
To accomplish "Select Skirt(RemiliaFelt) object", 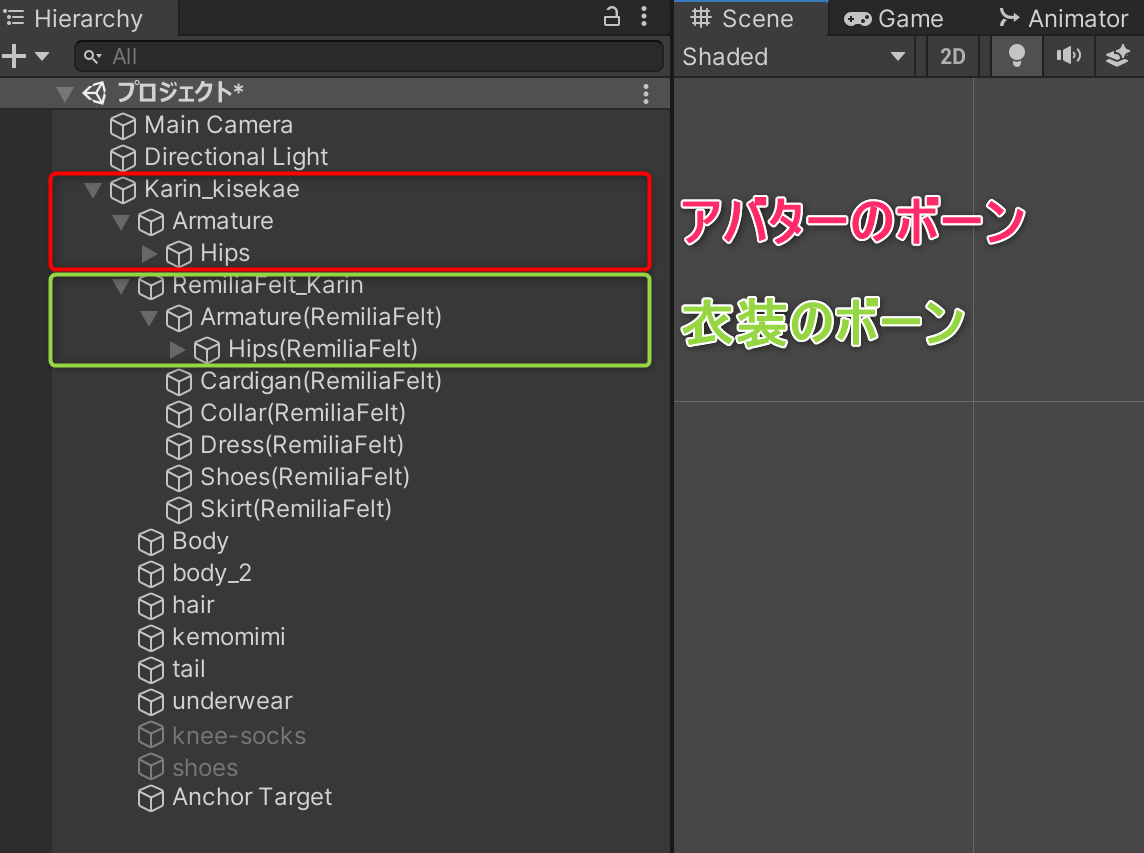I will [x=295, y=509].
